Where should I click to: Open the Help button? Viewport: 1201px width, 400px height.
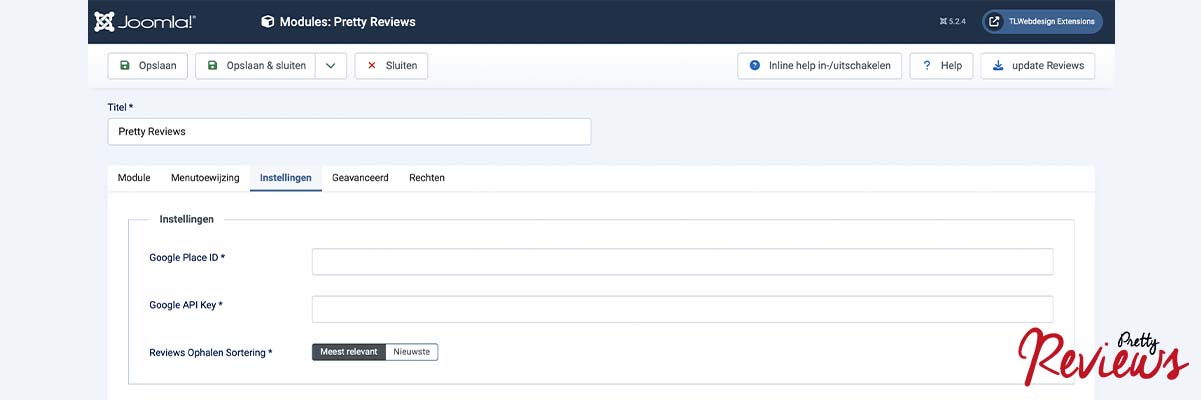(x=941, y=66)
